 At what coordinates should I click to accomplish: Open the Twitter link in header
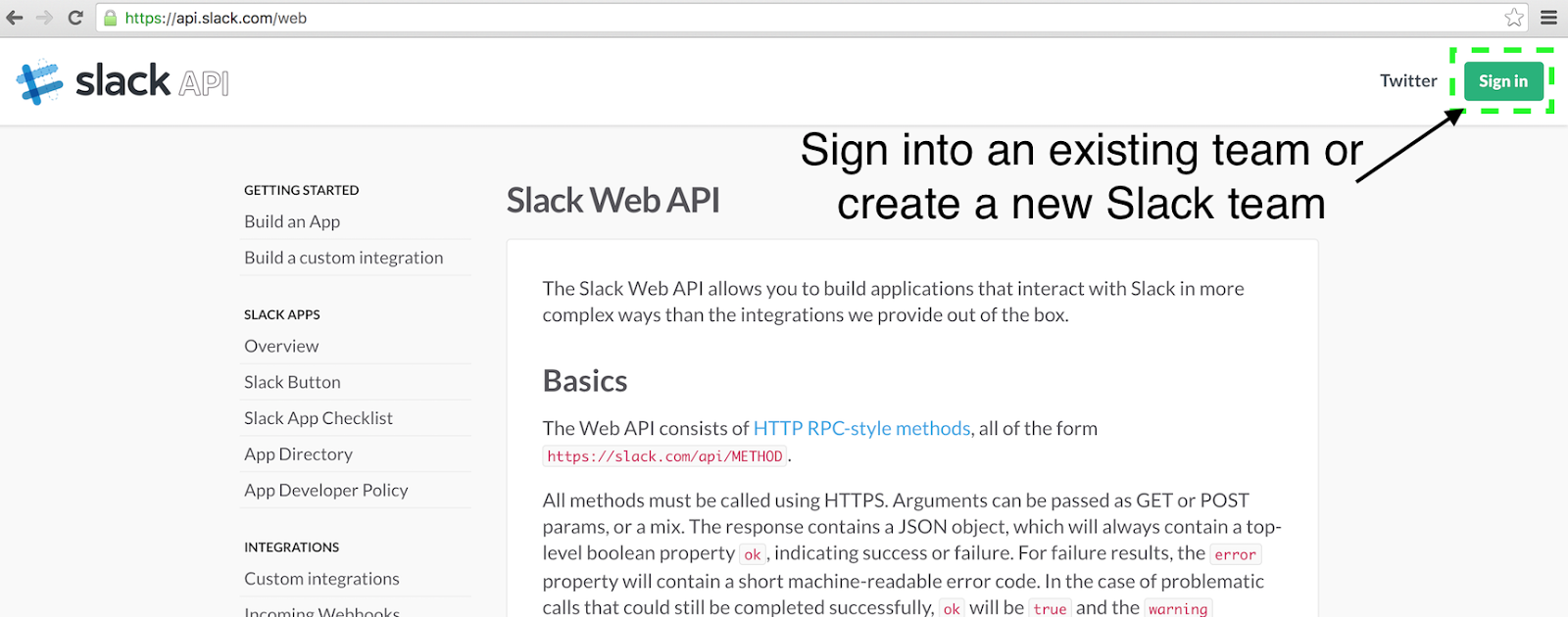(x=1408, y=81)
